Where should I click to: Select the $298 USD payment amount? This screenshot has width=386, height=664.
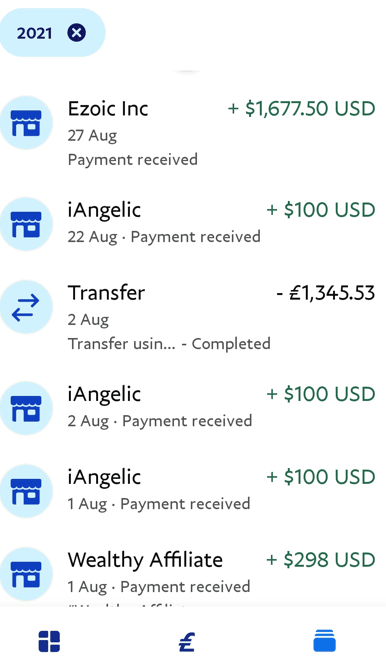(x=321, y=560)
